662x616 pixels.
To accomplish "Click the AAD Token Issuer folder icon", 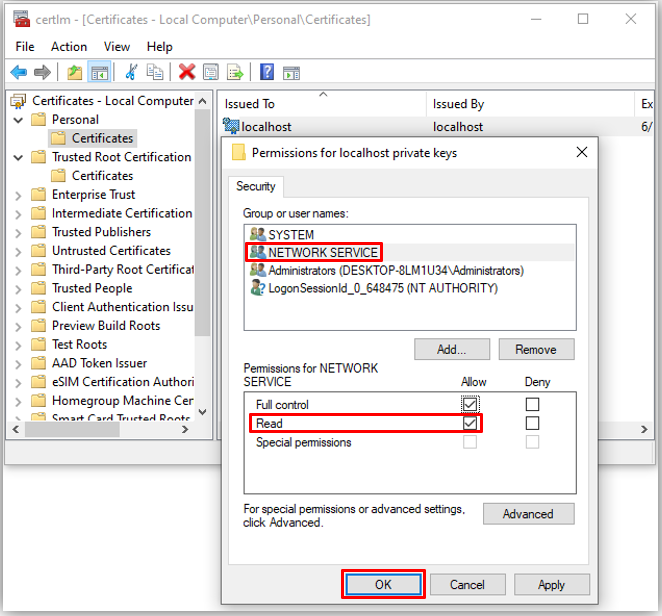I will click(38, 363).
